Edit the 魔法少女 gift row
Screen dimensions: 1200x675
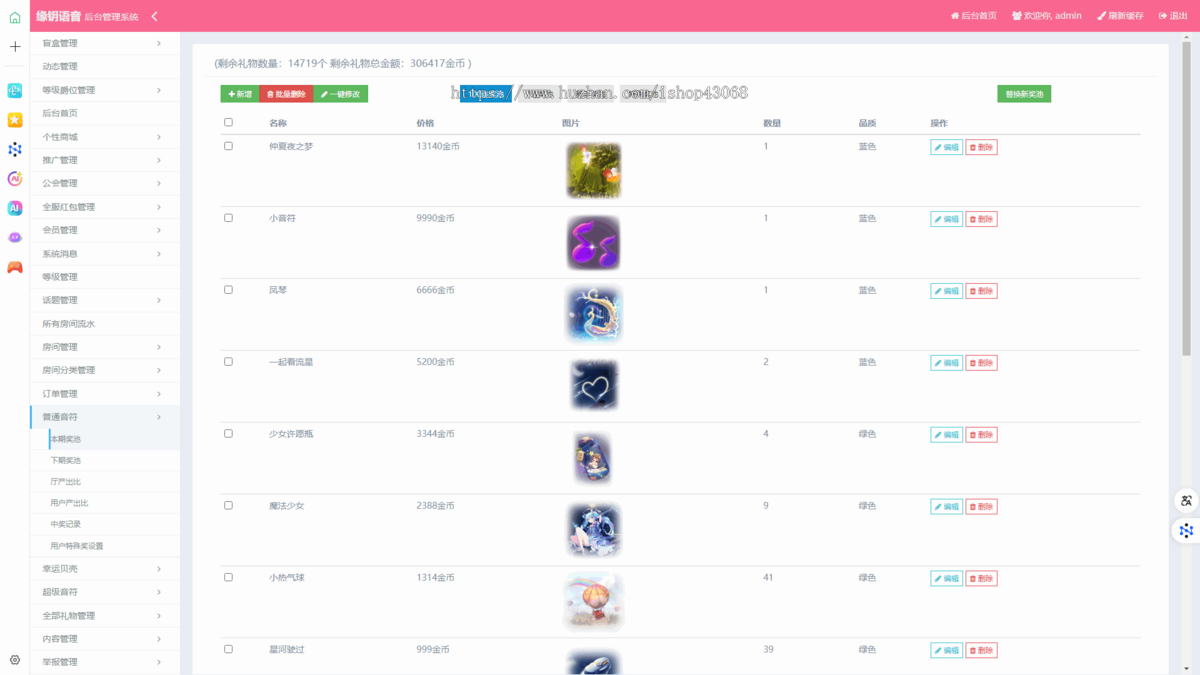[946, 507]
